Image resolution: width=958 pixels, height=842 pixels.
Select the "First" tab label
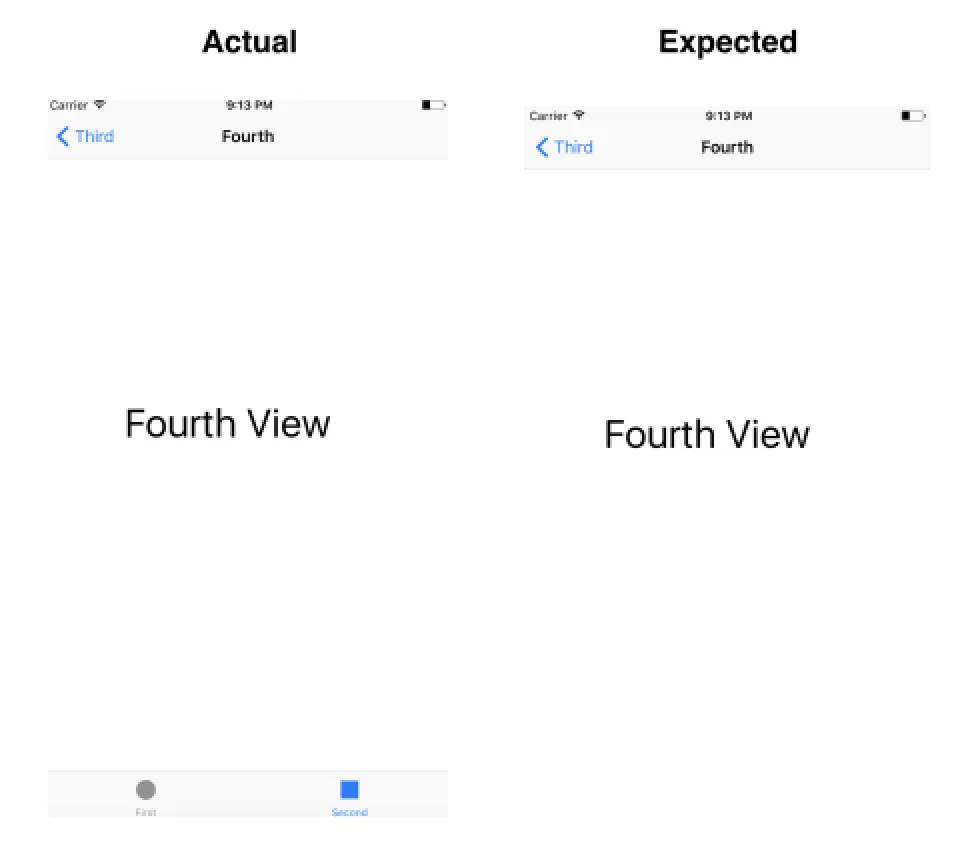point(146,812)
